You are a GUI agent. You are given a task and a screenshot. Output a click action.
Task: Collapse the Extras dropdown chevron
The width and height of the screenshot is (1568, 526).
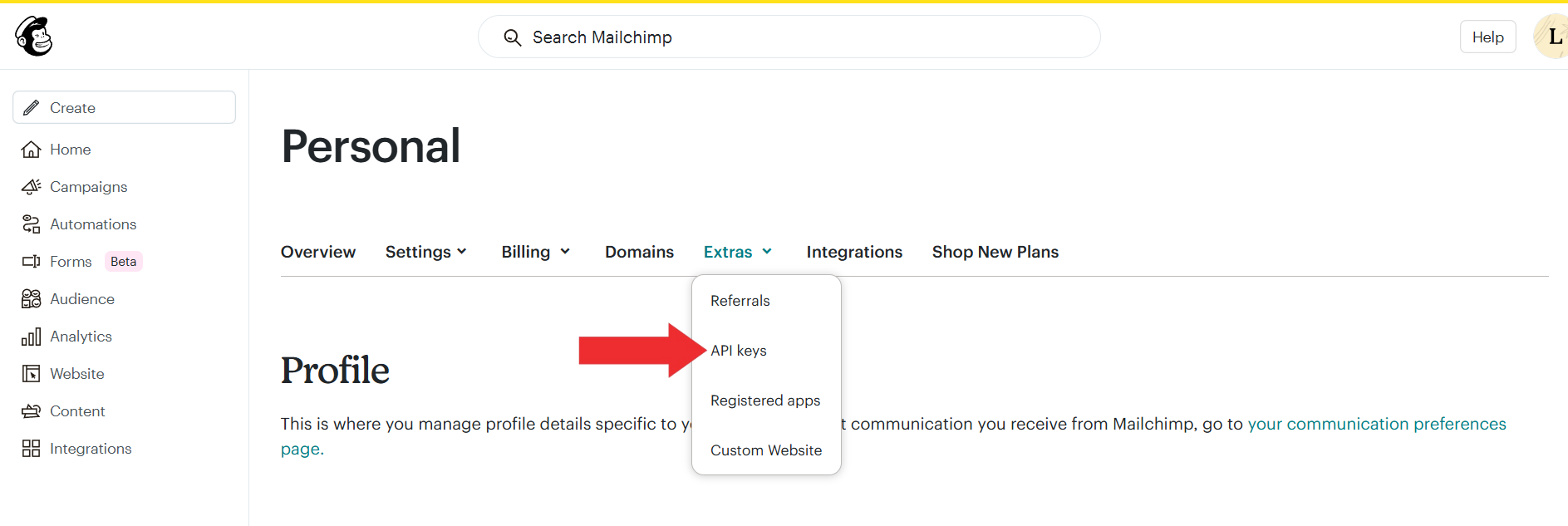pos(767,252)
